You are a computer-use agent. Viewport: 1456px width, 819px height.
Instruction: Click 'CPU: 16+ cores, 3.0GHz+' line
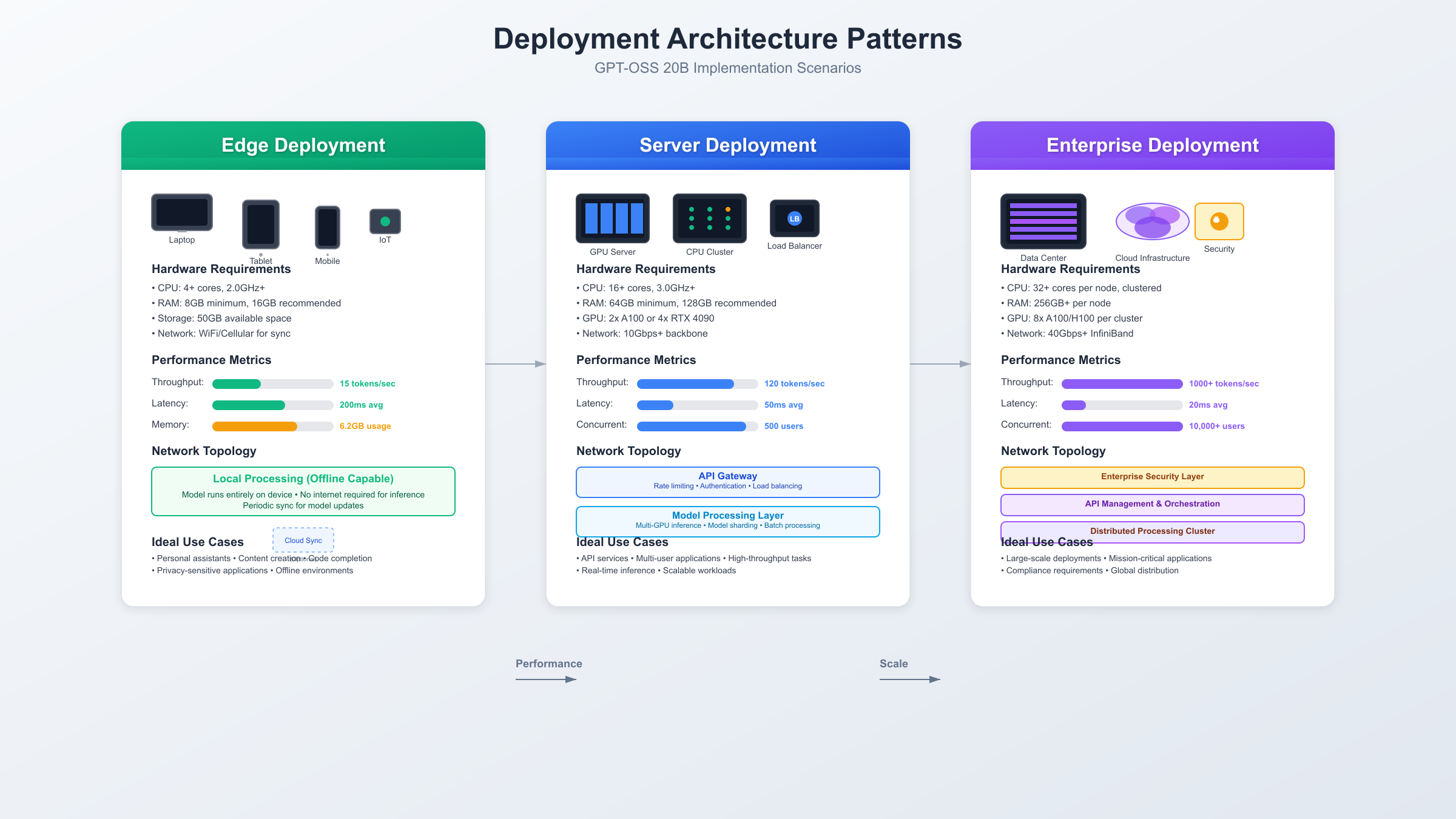pyautogui.click(x=636, y=288)
